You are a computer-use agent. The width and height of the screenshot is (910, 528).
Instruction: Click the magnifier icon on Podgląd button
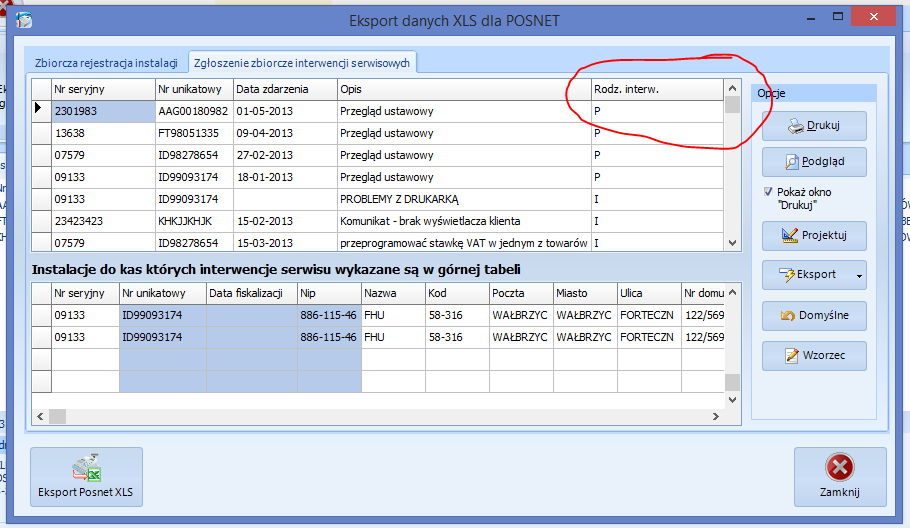(x=792, y=162)
